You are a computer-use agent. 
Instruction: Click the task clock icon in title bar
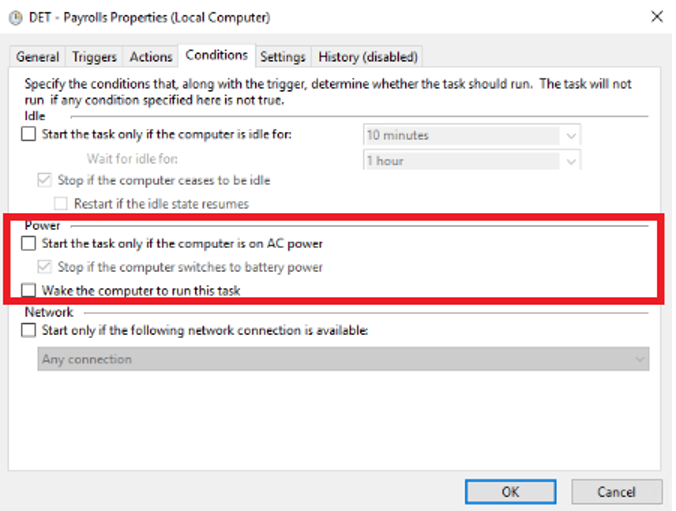[15, 17]
